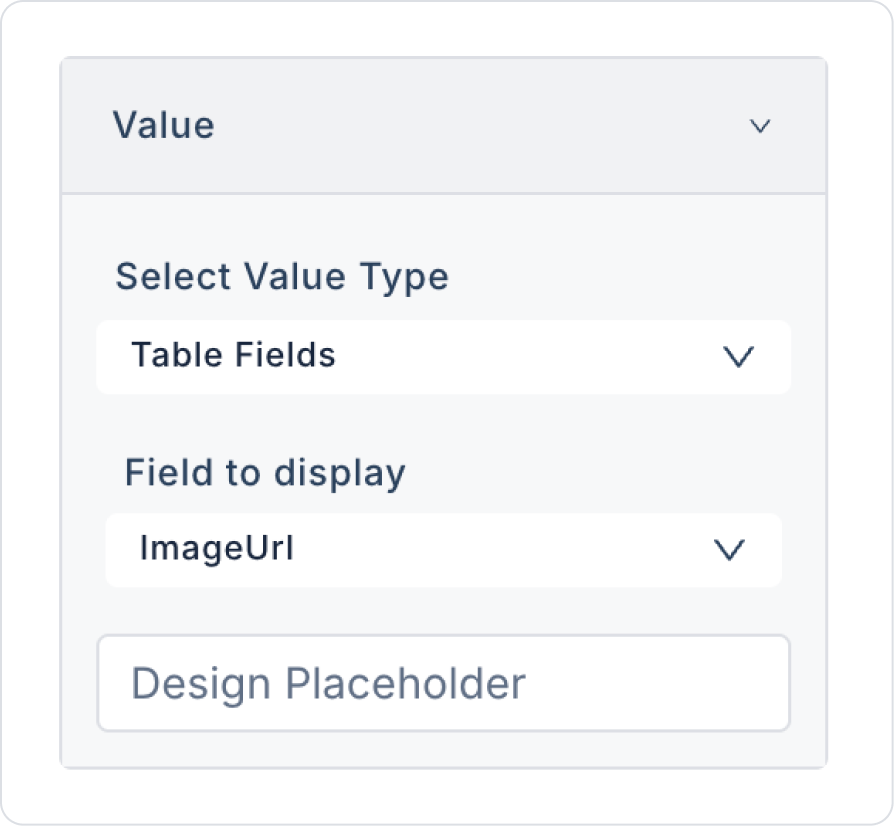
Task: Click the Field to display label
Action: click(x=265, y=472)
